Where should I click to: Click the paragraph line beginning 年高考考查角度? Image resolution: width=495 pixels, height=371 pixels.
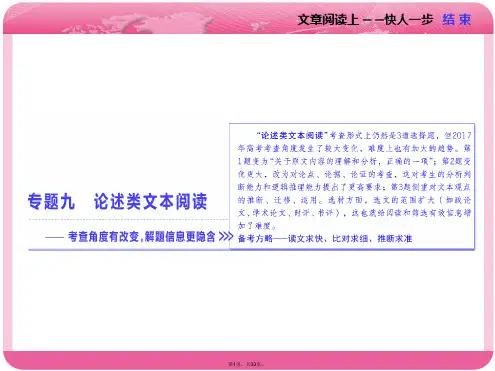354,148
